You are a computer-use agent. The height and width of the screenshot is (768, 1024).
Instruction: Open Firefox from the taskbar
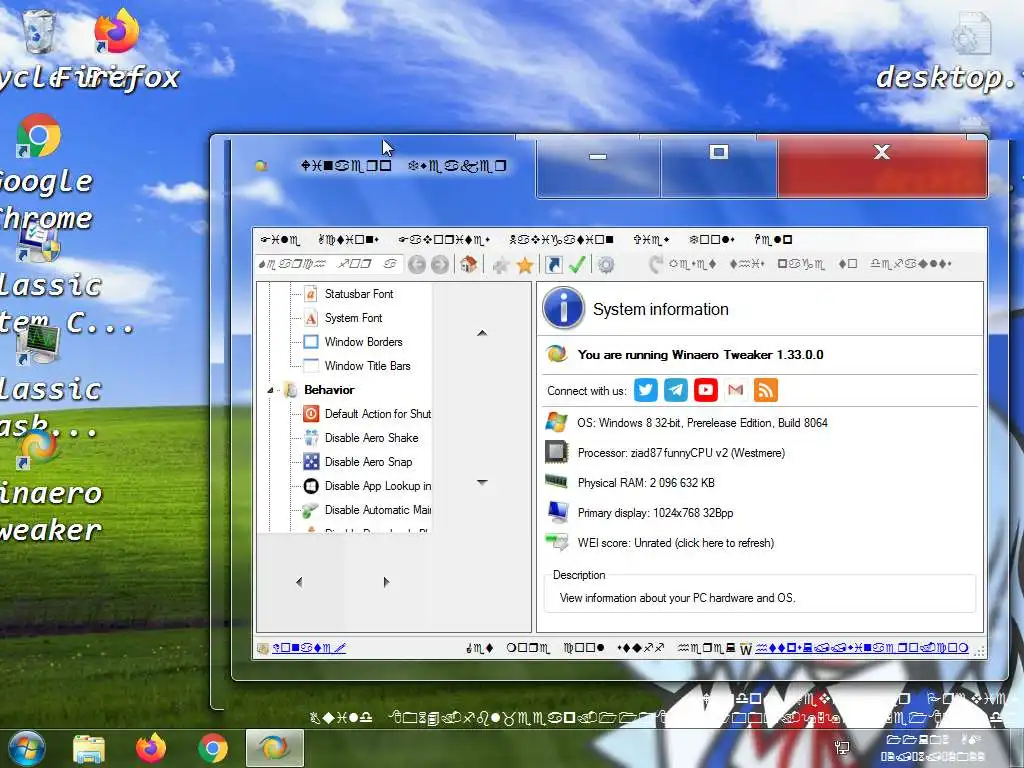click(151, 748)
